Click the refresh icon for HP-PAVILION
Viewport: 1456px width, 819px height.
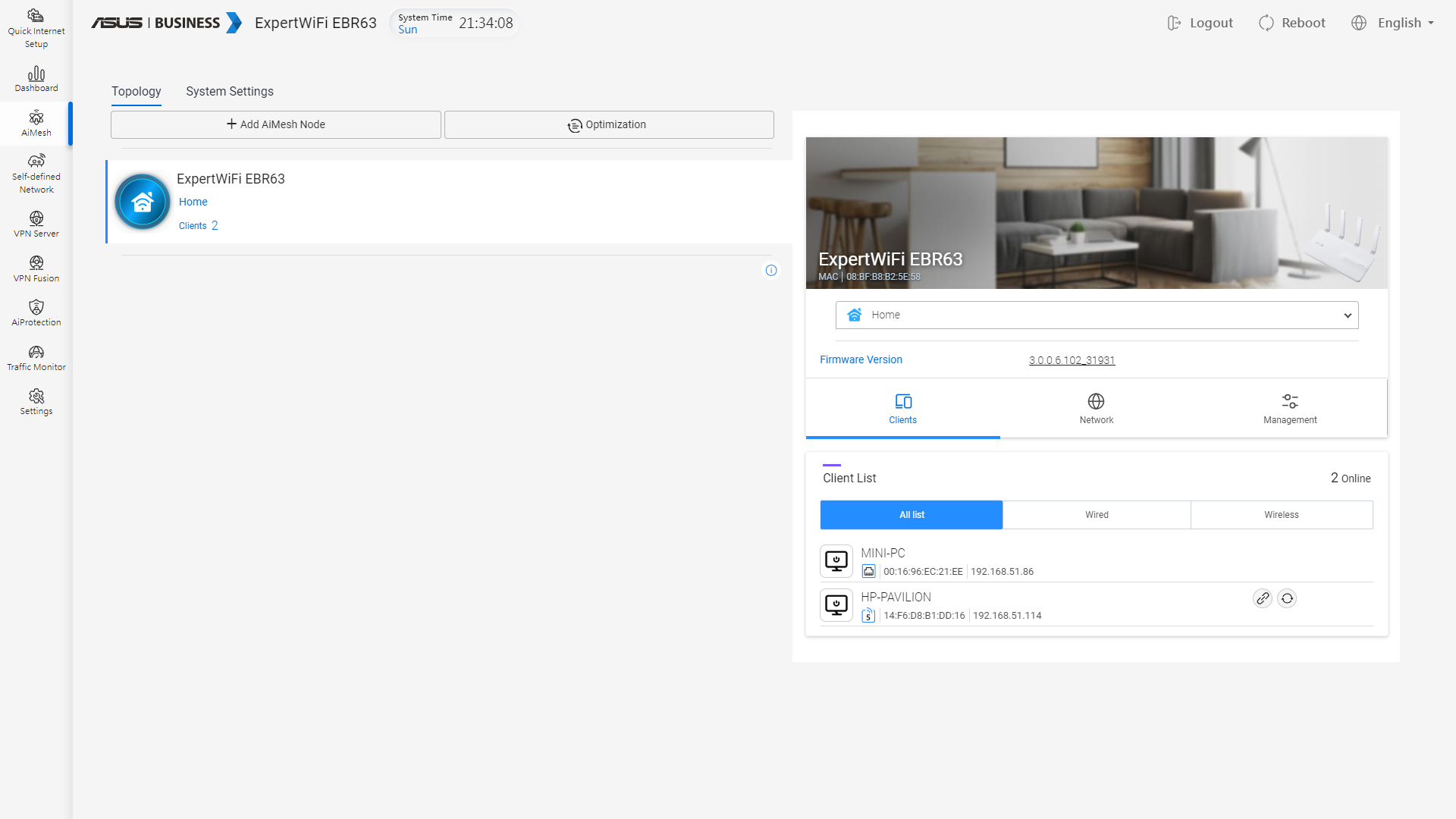(x=1287, y=598)
